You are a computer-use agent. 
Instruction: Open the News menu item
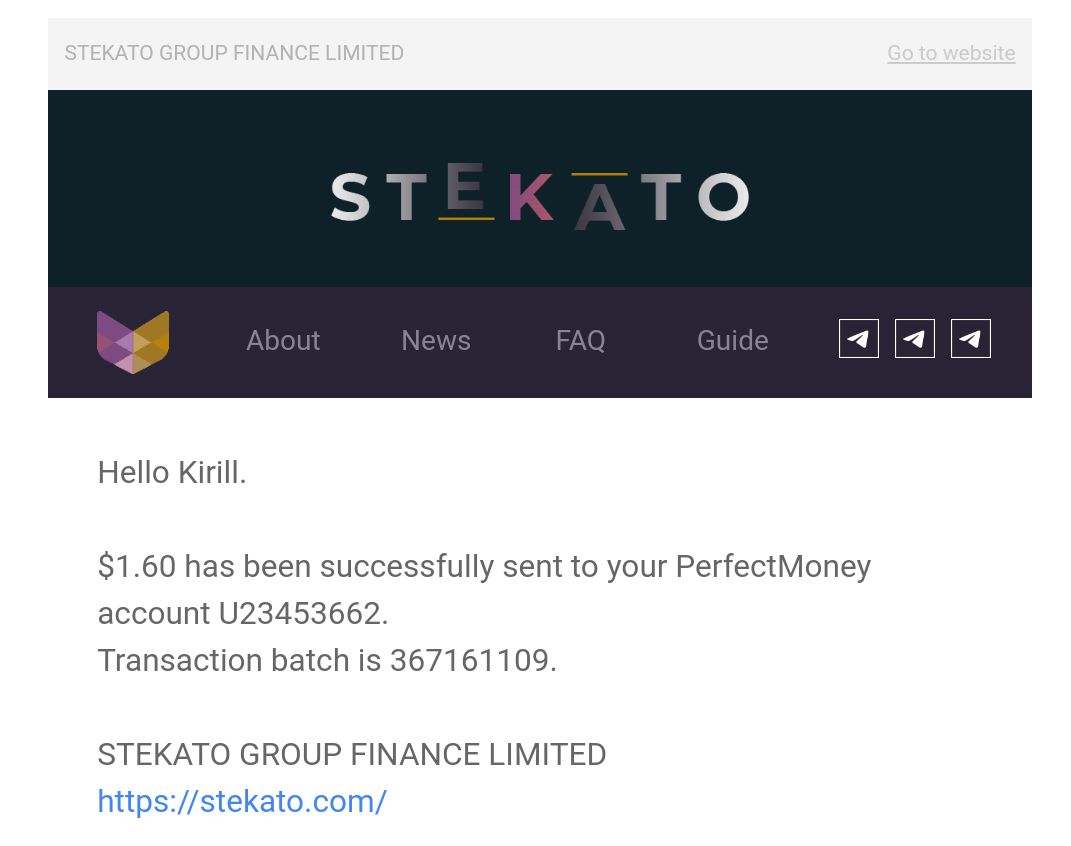click(x=436, y=340)
